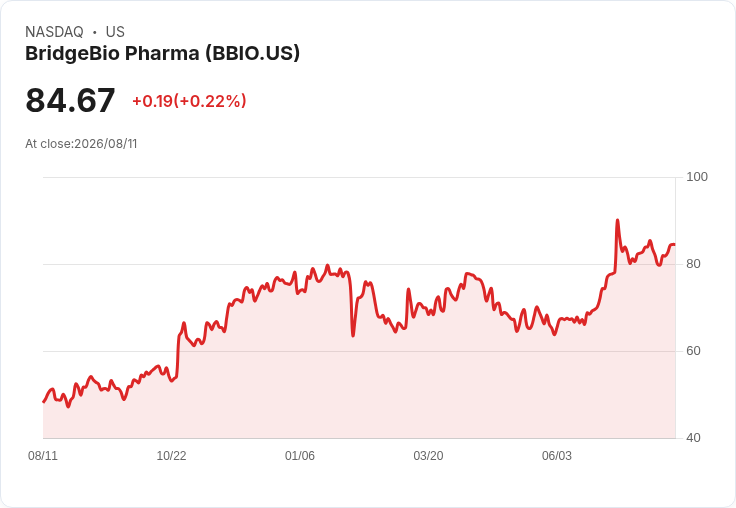Select the 01/06 date on x-axis
Screen dimensions: 736x508
click(299, 455)
